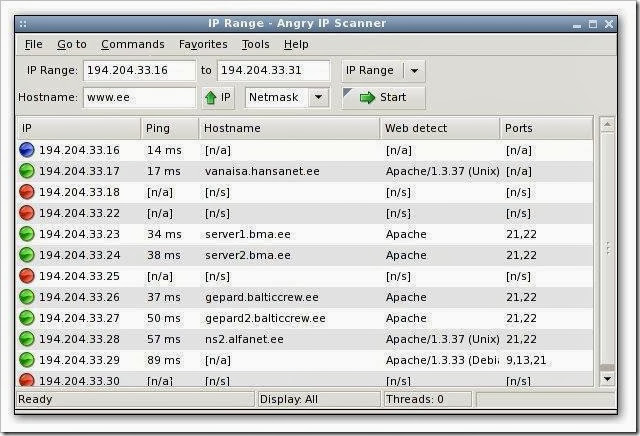Sort by the Ports column header
Viewport: 640px width, 436px height.
point(547,128)
